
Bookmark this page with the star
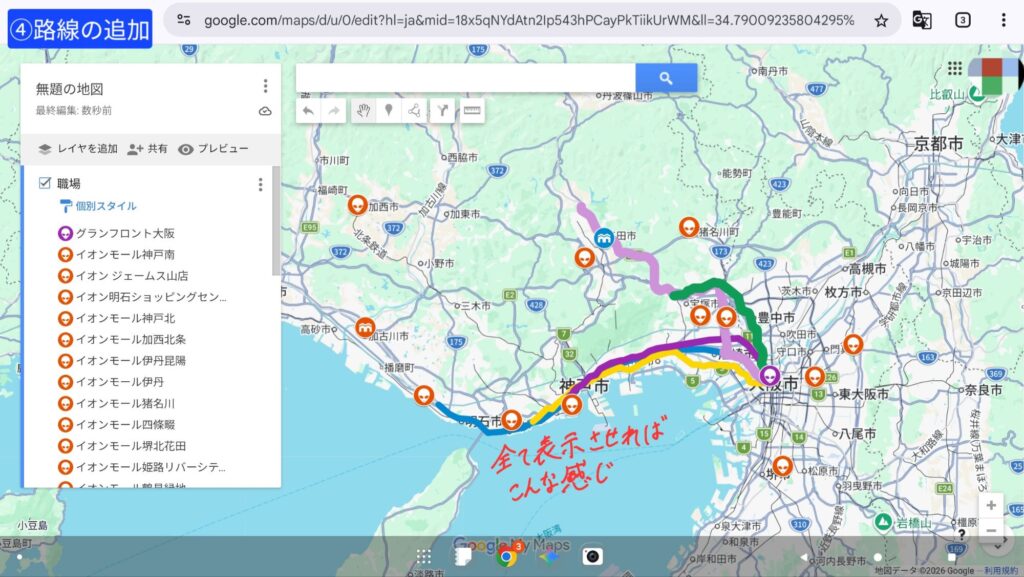tap(880, 20)
